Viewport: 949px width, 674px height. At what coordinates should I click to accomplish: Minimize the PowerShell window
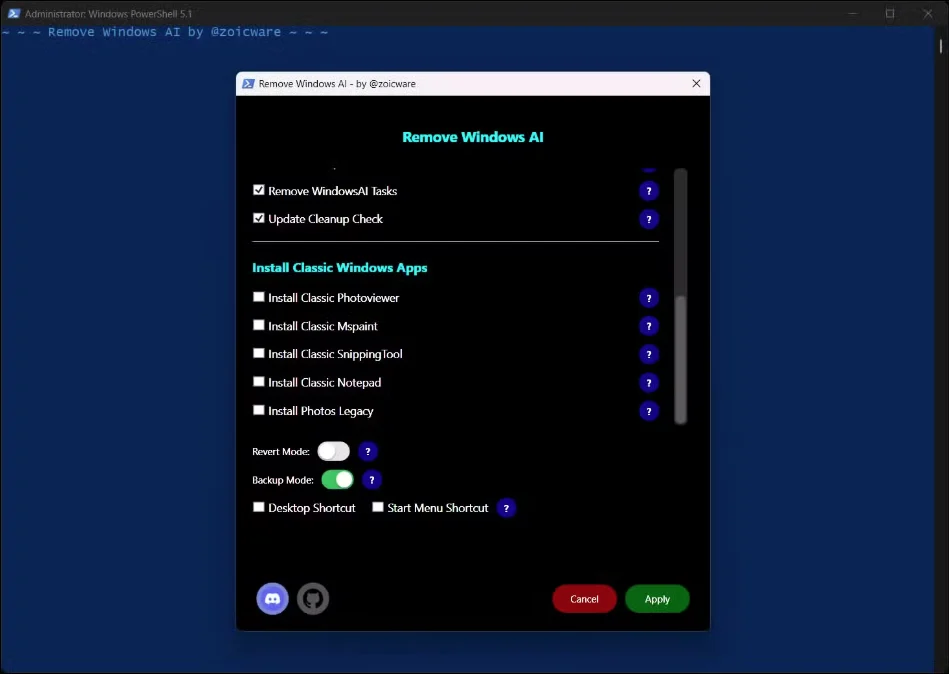[x=853, y=13]
